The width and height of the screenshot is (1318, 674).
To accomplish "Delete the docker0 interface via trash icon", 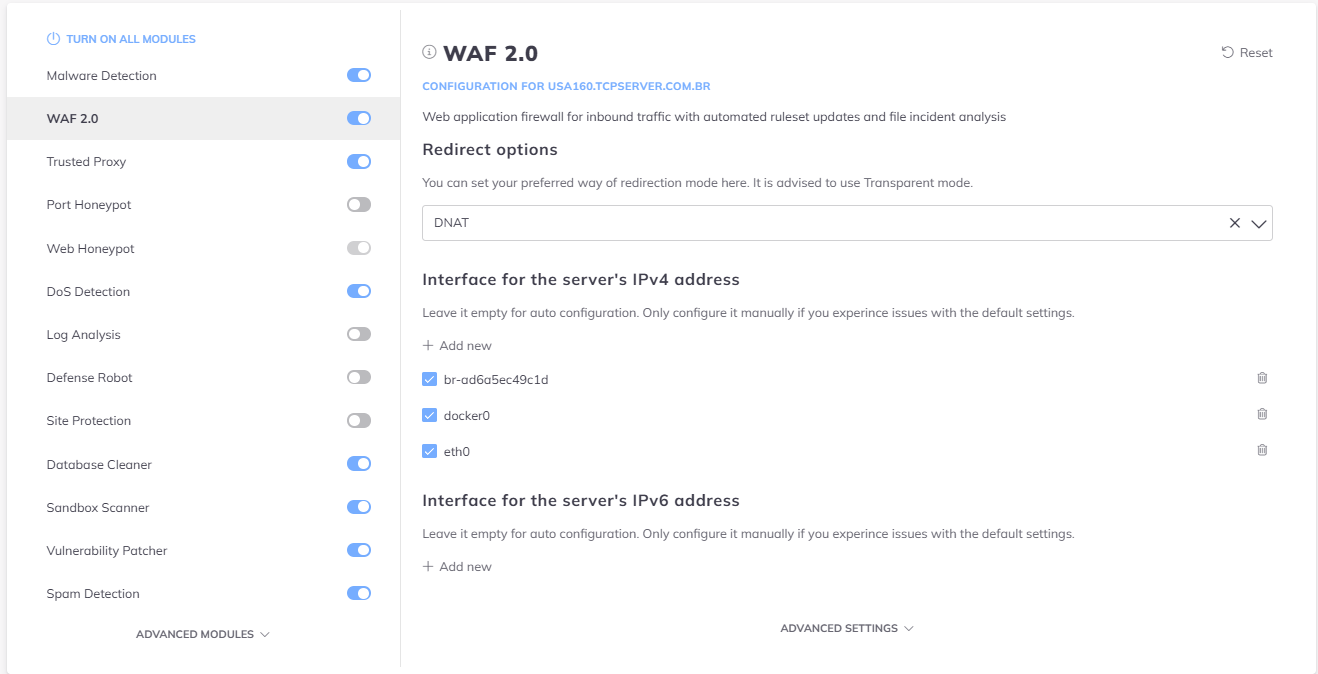I will click(x=1262, y=414).
